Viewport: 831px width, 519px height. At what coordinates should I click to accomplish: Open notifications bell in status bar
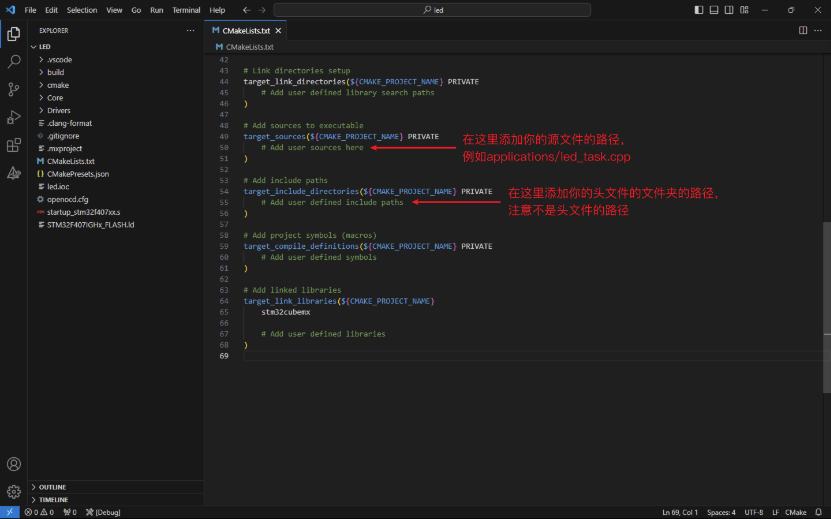click(818, 512)
